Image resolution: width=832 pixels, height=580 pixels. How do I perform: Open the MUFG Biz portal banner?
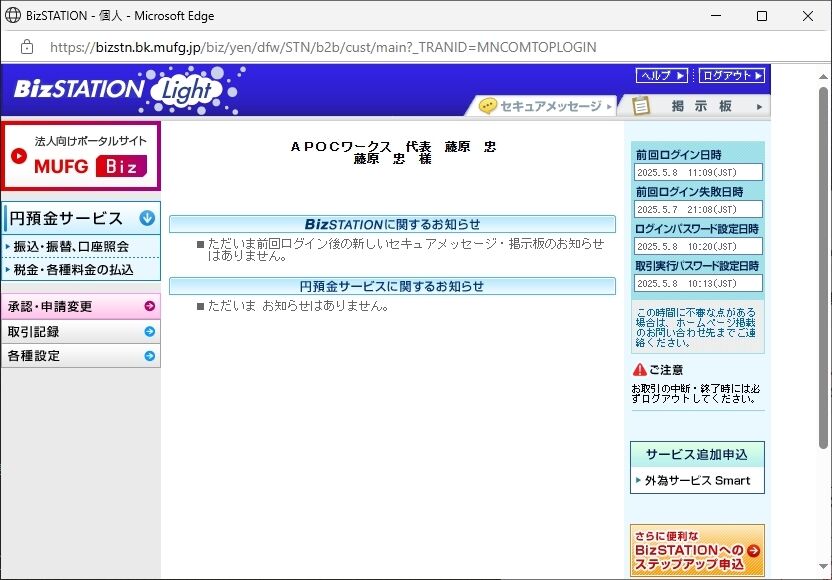click(x=81, y=156)
